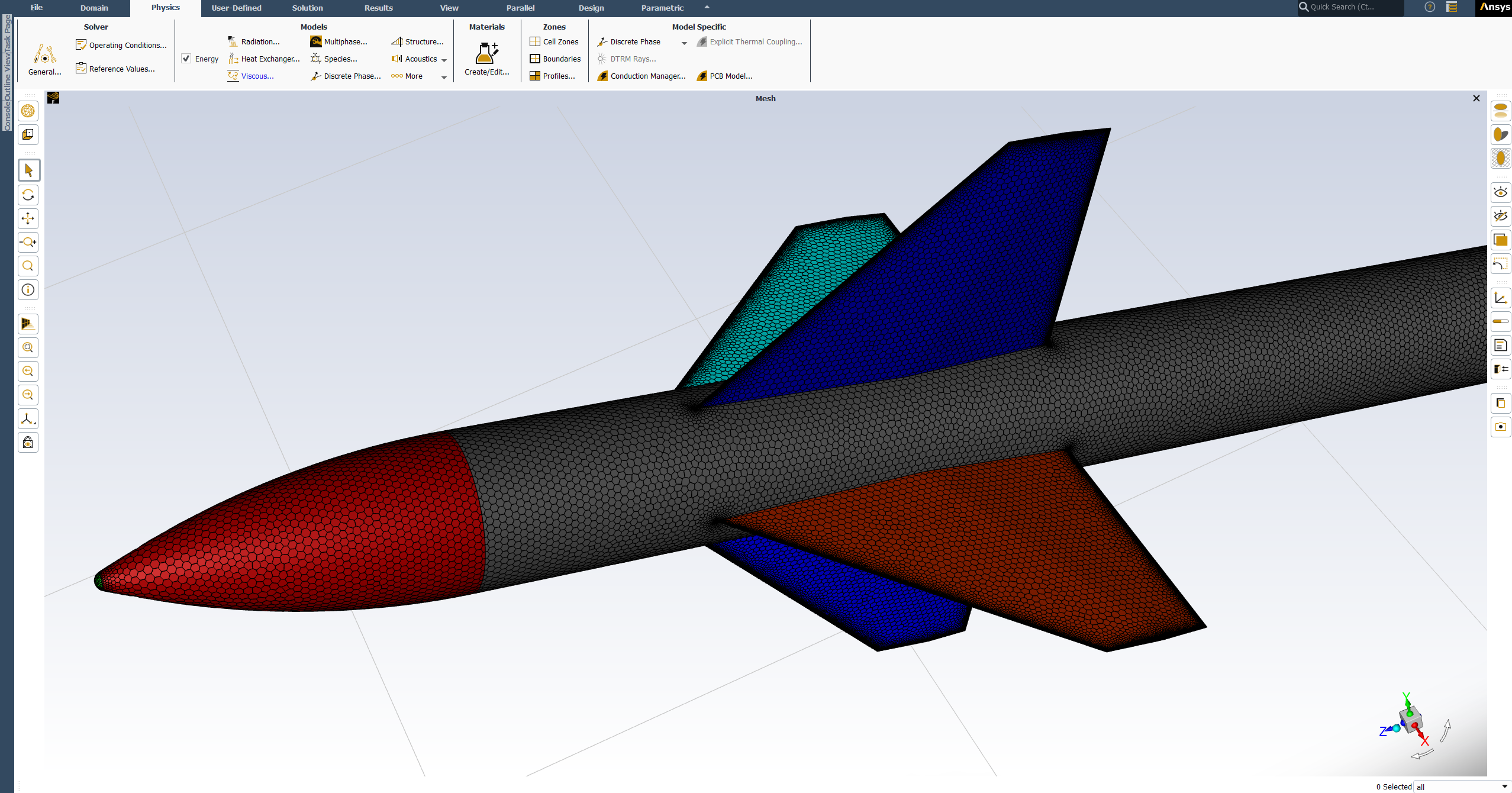Open the box display options icon

point(28,134)
